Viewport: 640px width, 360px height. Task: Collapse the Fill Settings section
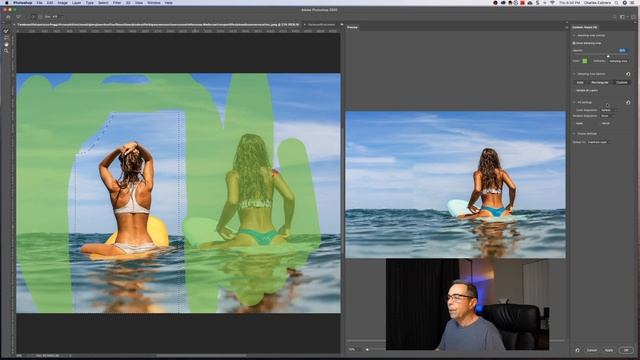click(x=574, y=102)
